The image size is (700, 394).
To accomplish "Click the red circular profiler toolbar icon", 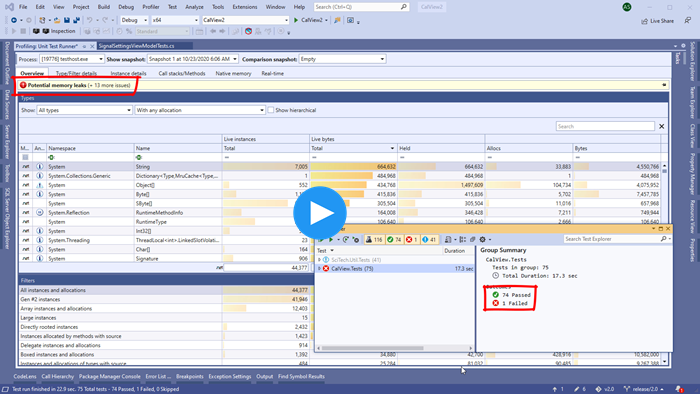I will (x=248, y=31).
